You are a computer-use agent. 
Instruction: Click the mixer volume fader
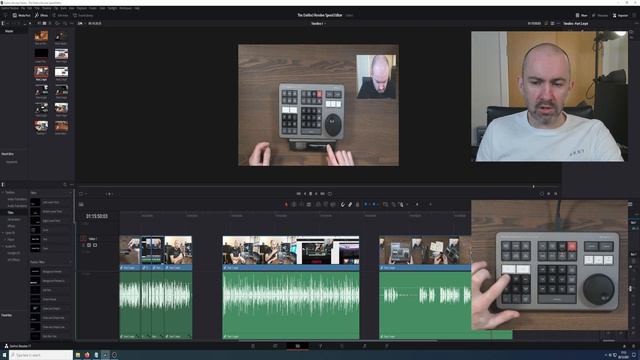pyautogui.click(x=630, y=288)
